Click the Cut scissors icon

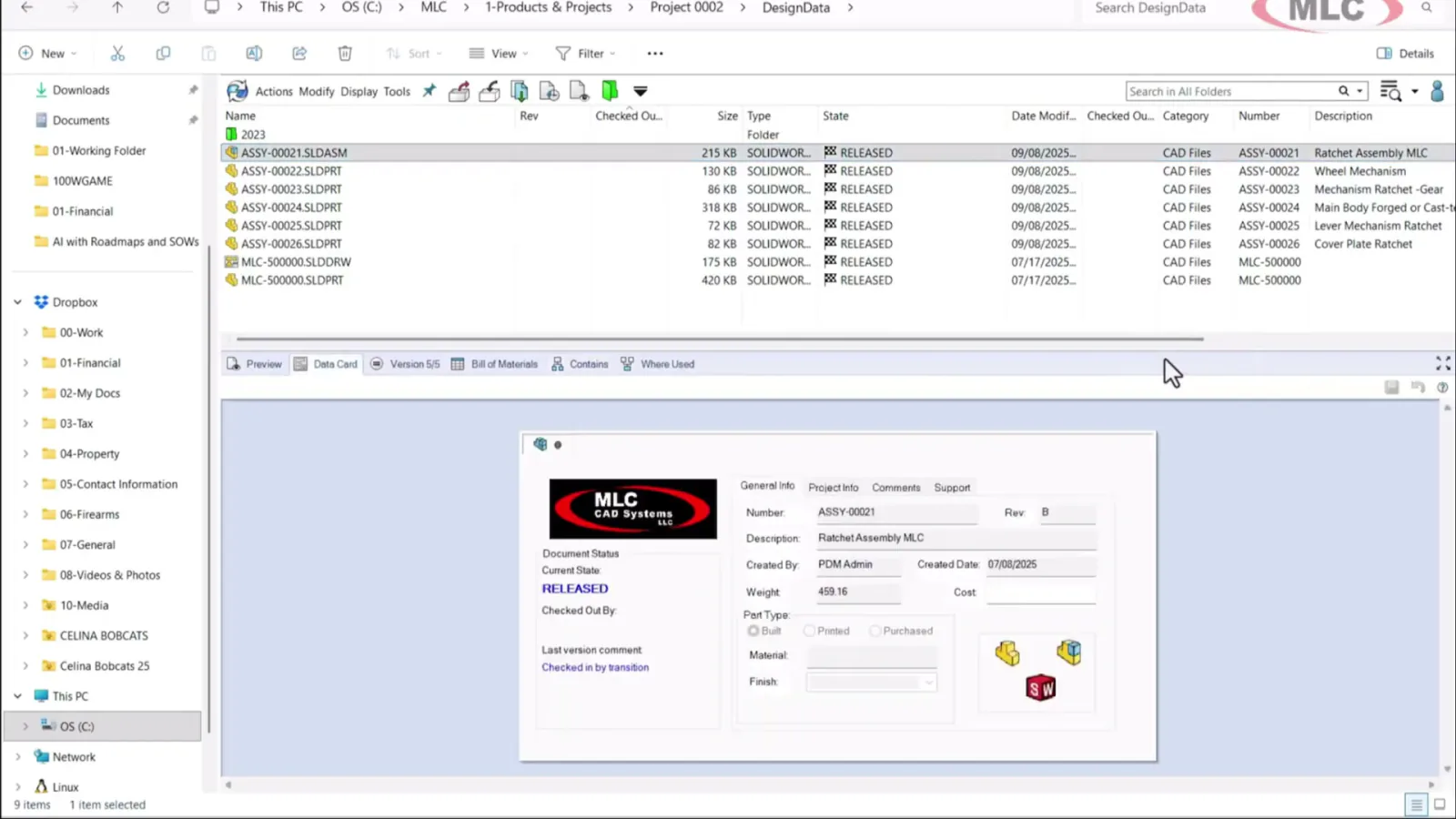click(117, 54)
